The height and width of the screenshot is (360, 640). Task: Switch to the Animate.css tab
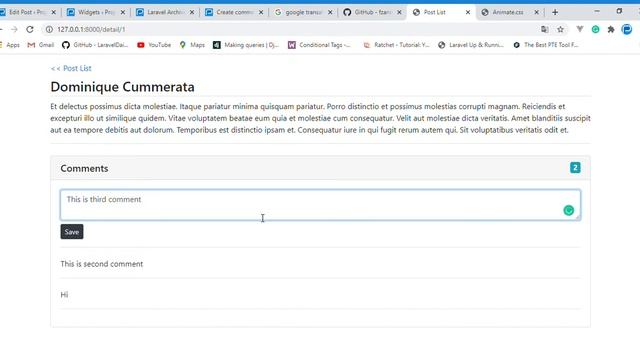point(508,12)
